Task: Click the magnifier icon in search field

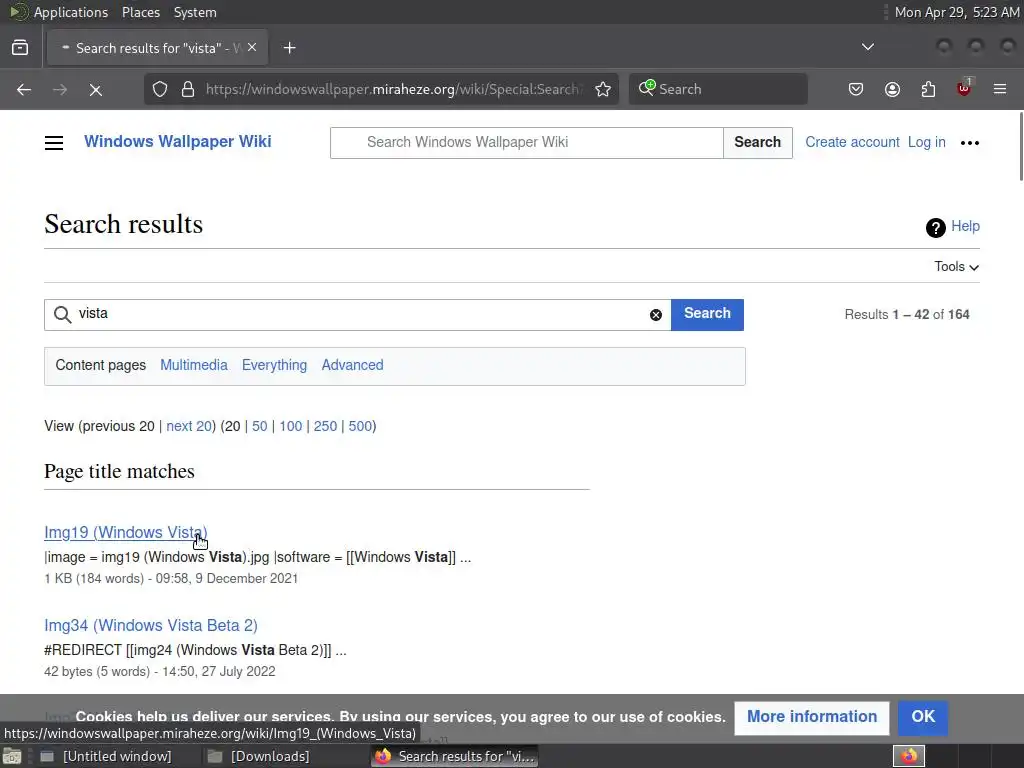Action: (63, 315)
